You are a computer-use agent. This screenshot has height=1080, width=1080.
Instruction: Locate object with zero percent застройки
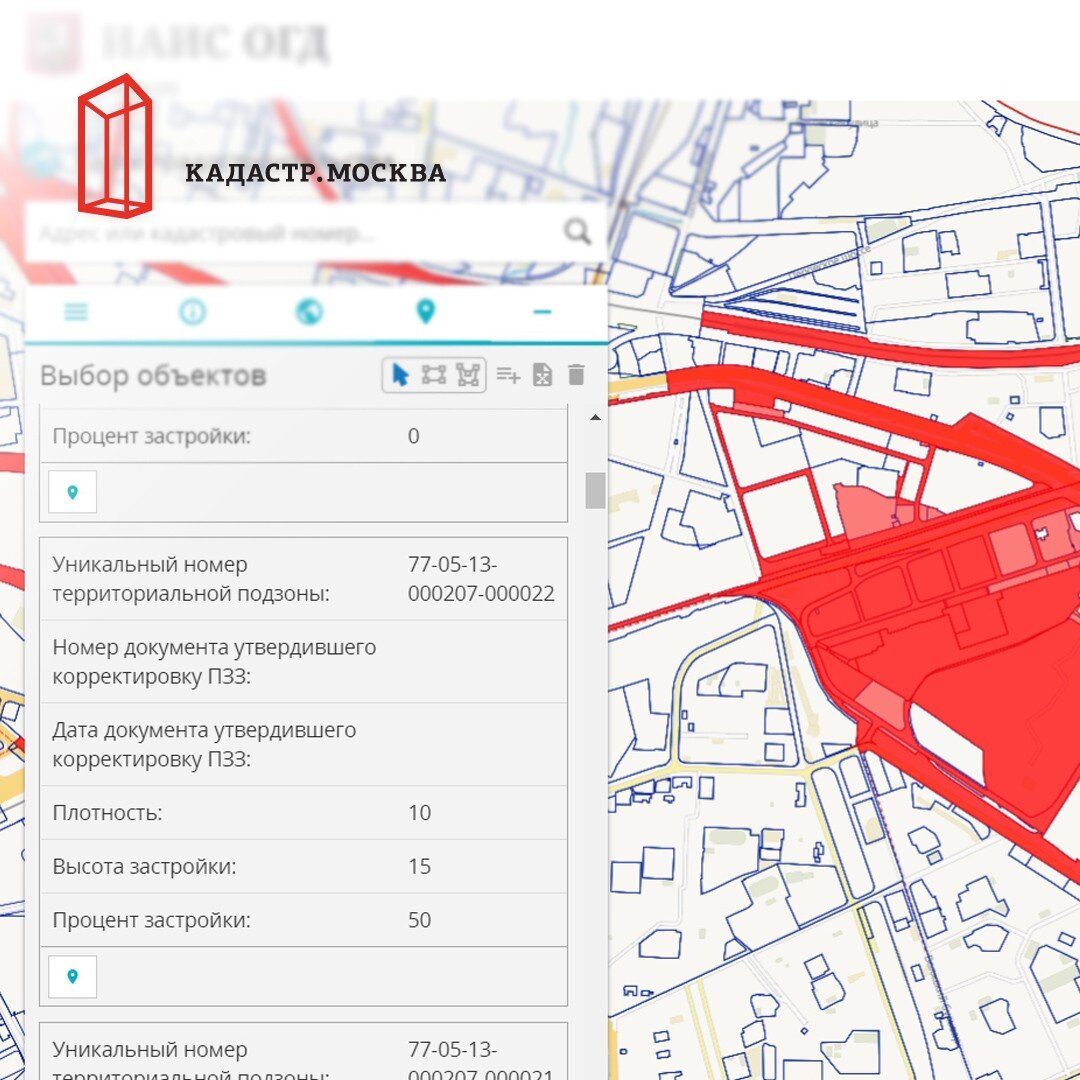(72, 492)
